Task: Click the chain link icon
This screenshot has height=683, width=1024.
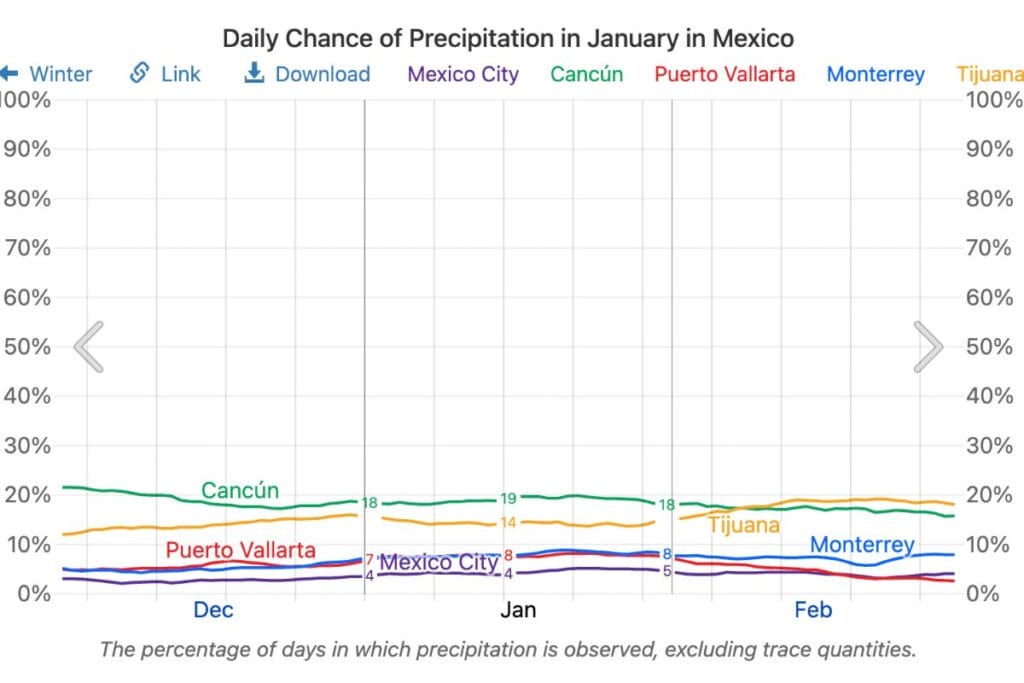Action: pyautogui.click(x=140, y=74)
